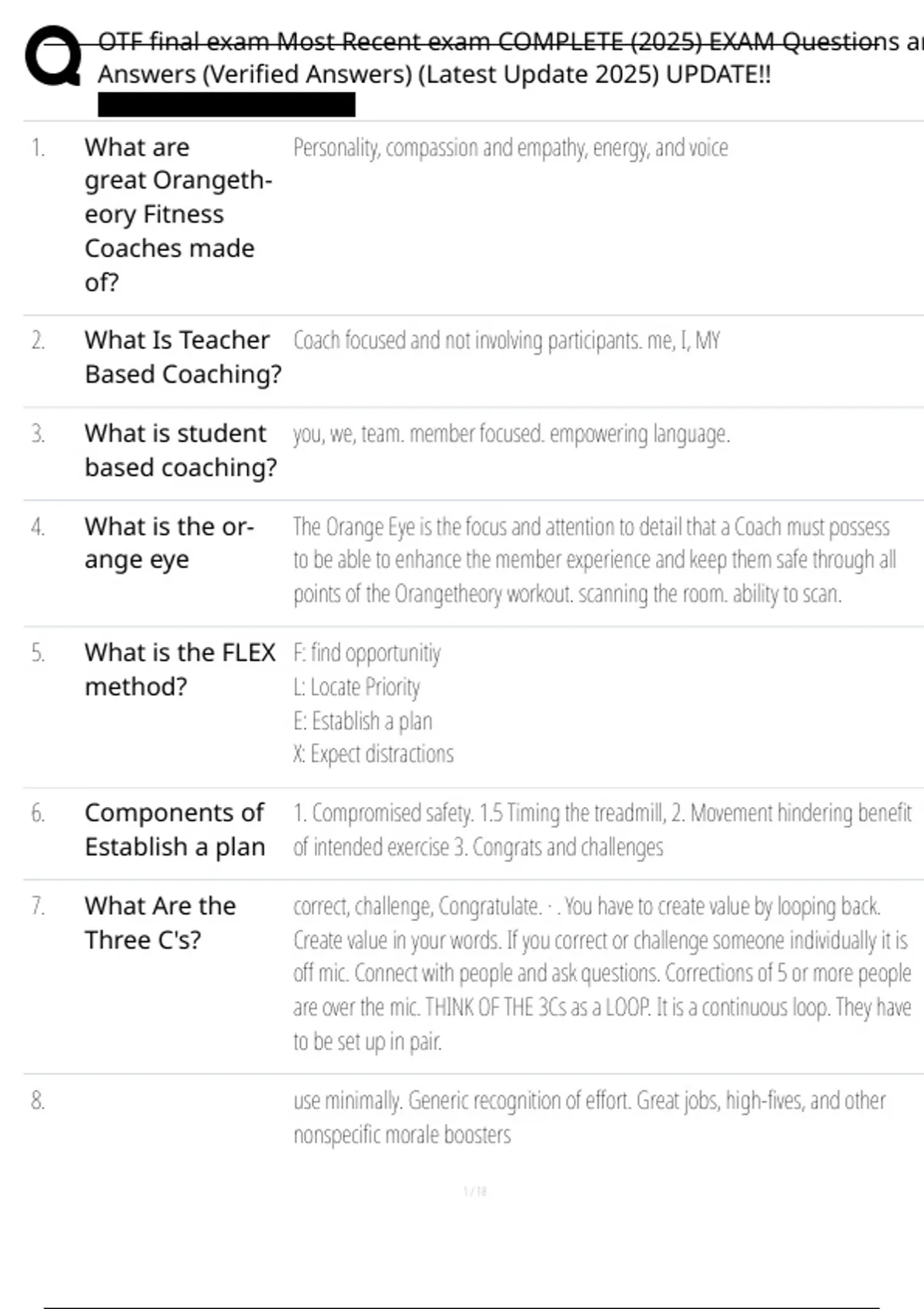Click the 'X: Expect distractions' line

(x=373, y=754)
